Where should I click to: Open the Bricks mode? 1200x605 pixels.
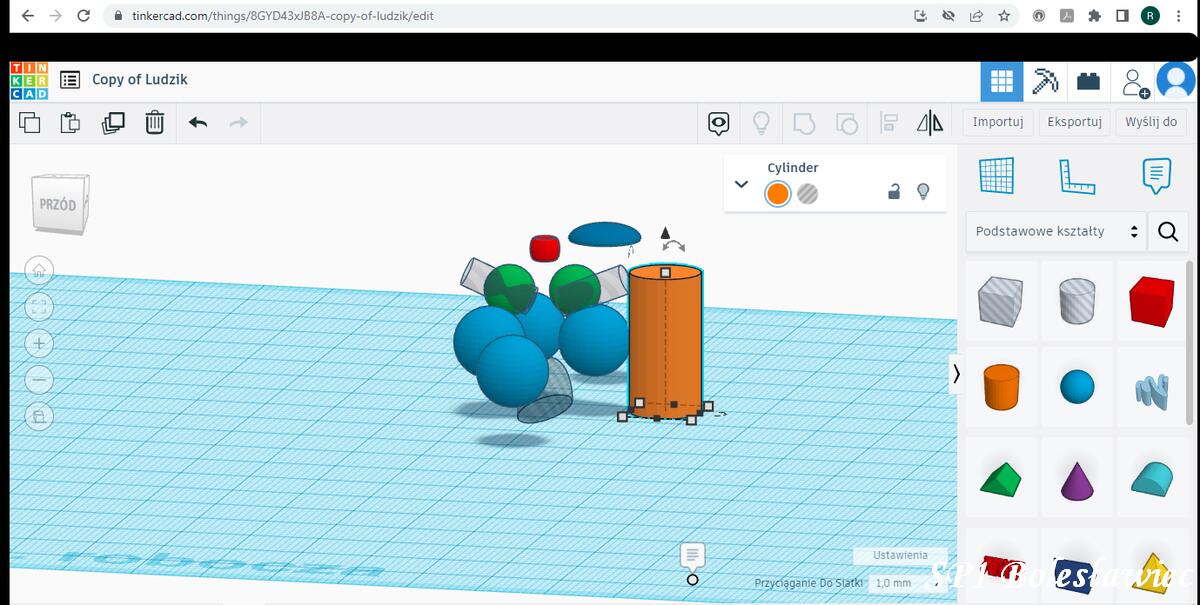coord(1088,81)
